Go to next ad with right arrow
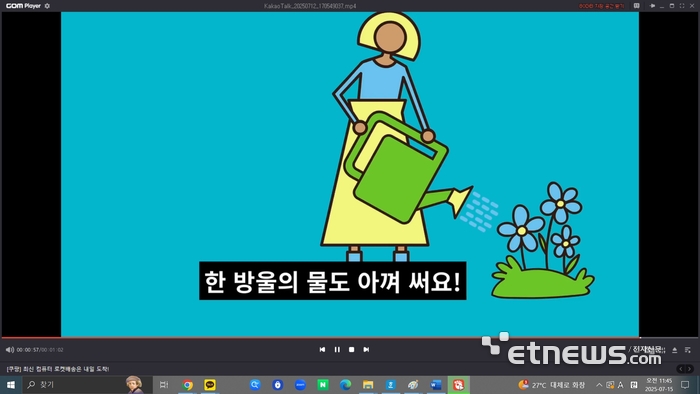700x394 pixels. click(x=689, y=369)
